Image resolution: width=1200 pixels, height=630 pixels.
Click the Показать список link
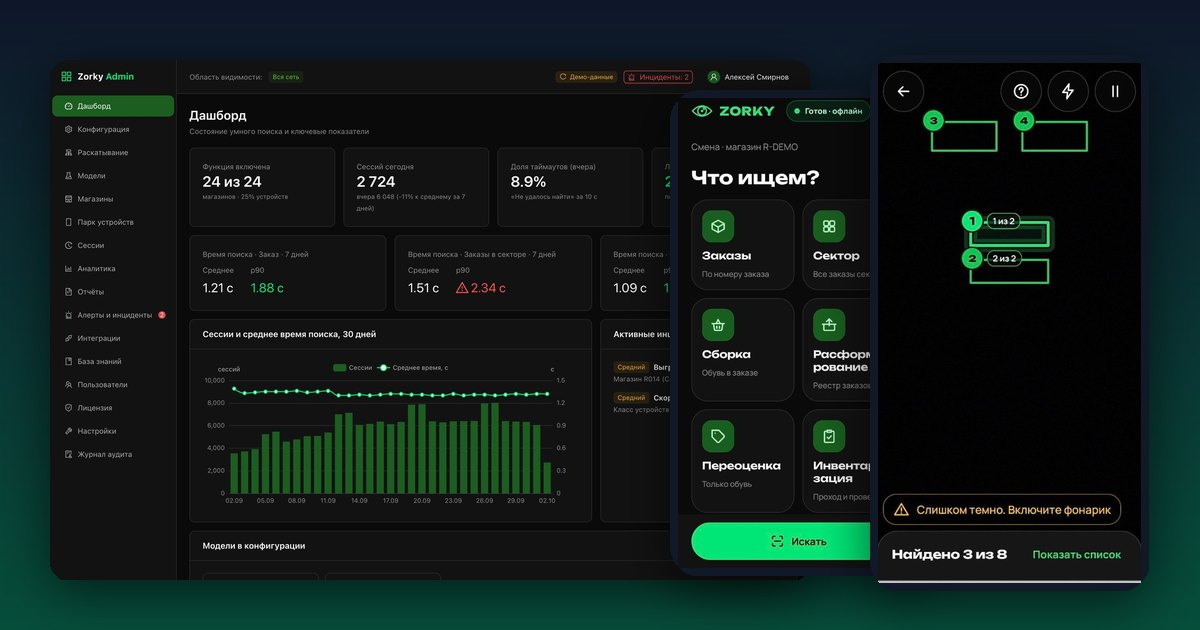click(1076, 554)
